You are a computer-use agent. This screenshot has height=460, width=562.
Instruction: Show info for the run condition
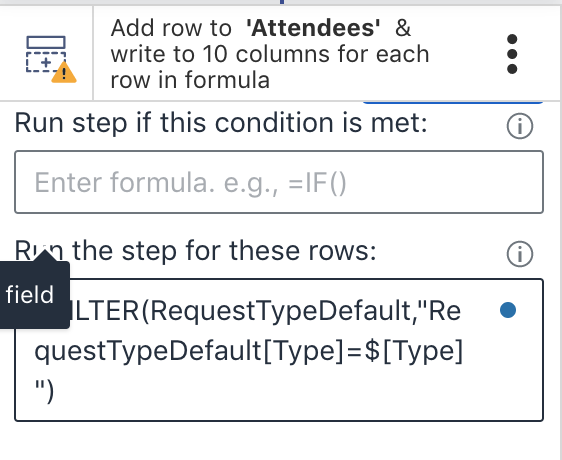520,126
